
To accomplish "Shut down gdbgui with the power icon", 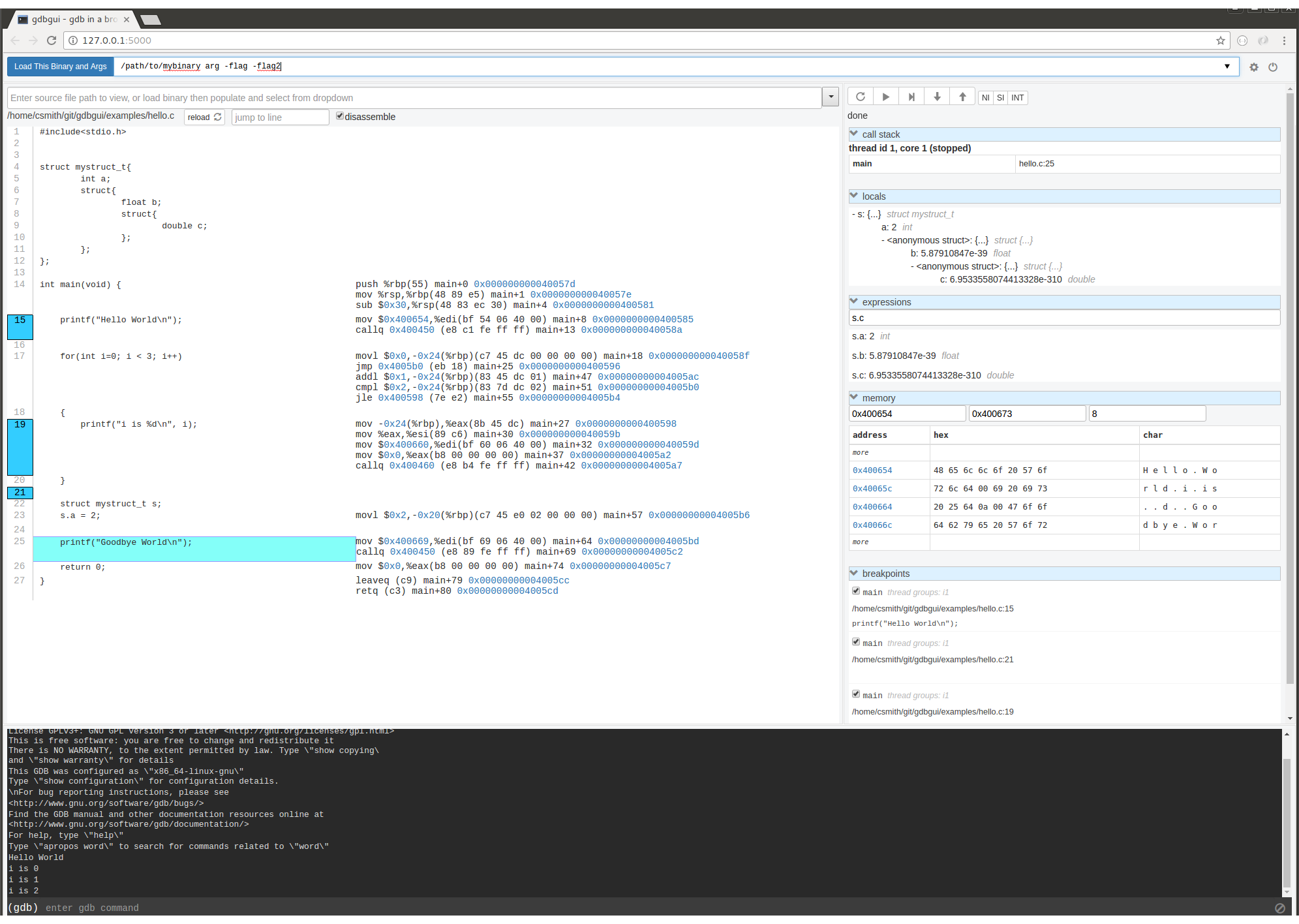I will pyautogui.click(x=1273, y=67).
